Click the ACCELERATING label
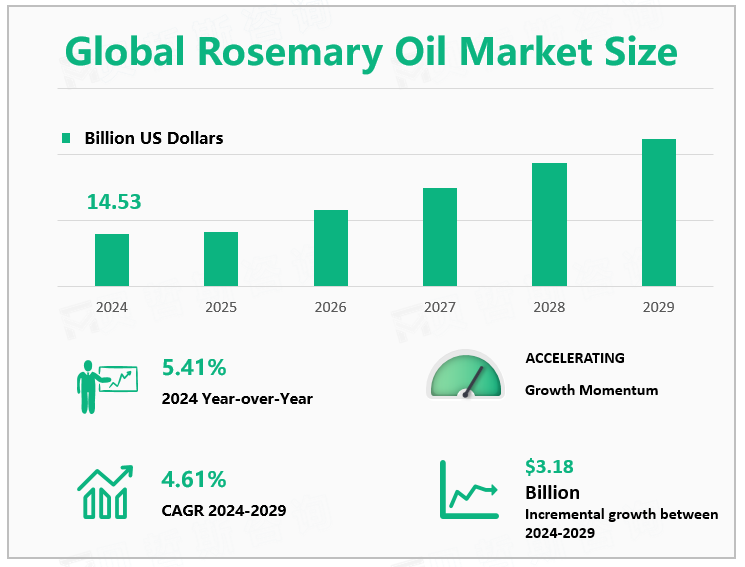The width and height of the screenshot is (745, 567). coord(574,358)
